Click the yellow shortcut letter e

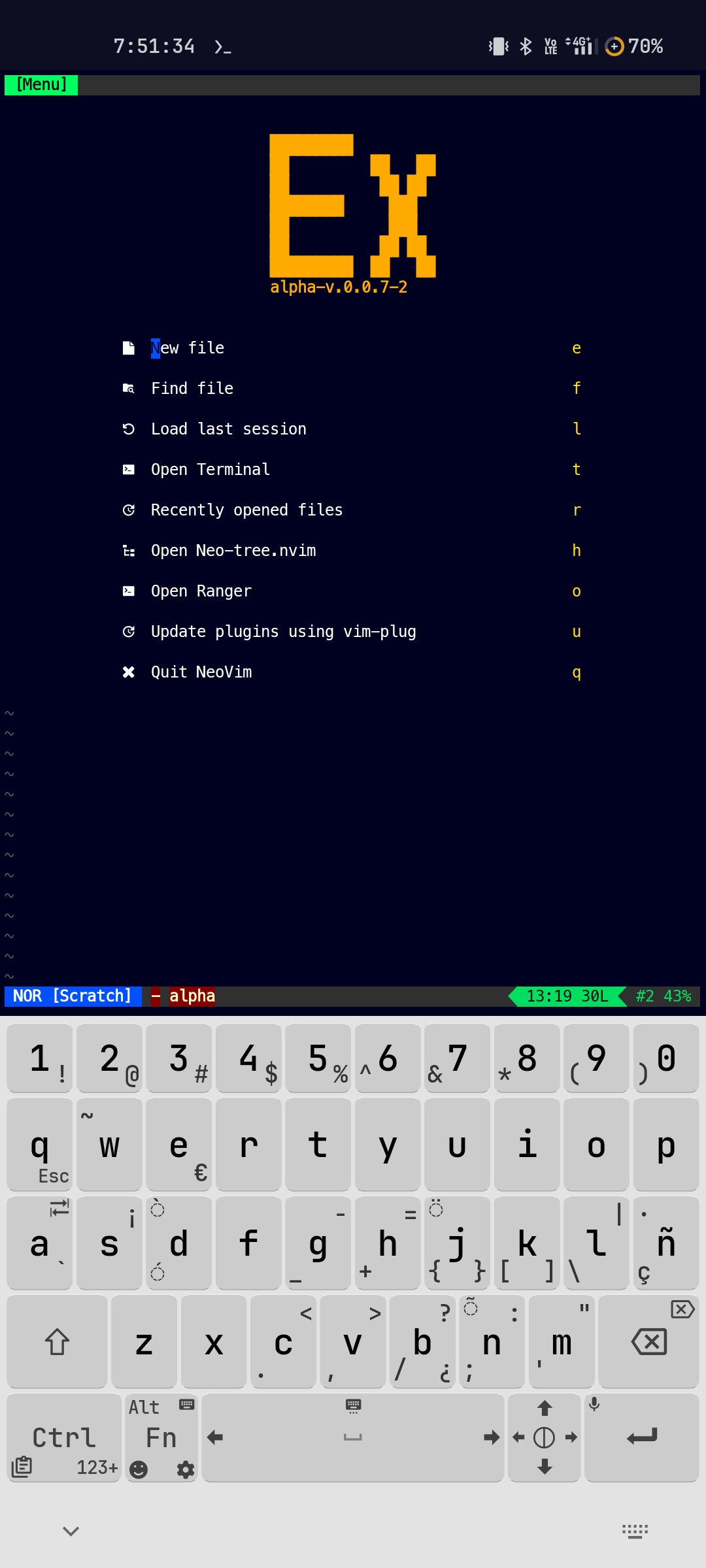point(577,348)
